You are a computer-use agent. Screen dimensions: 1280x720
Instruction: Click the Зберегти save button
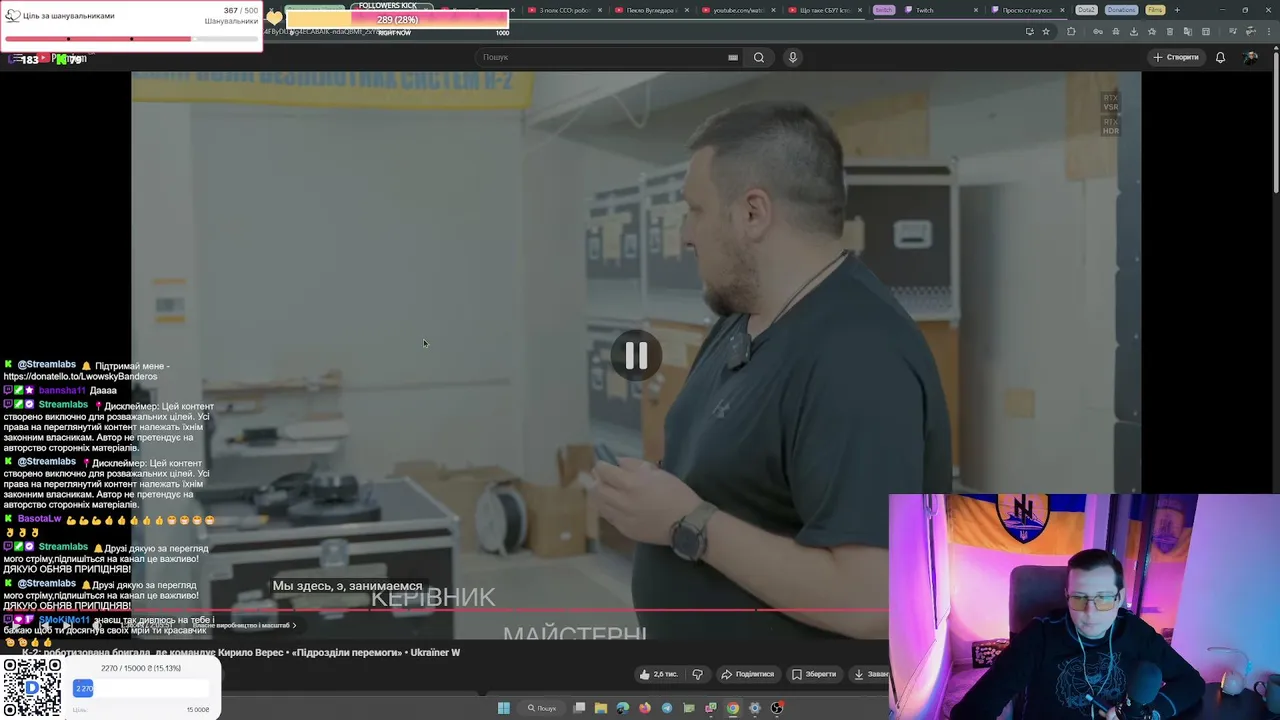814,674
